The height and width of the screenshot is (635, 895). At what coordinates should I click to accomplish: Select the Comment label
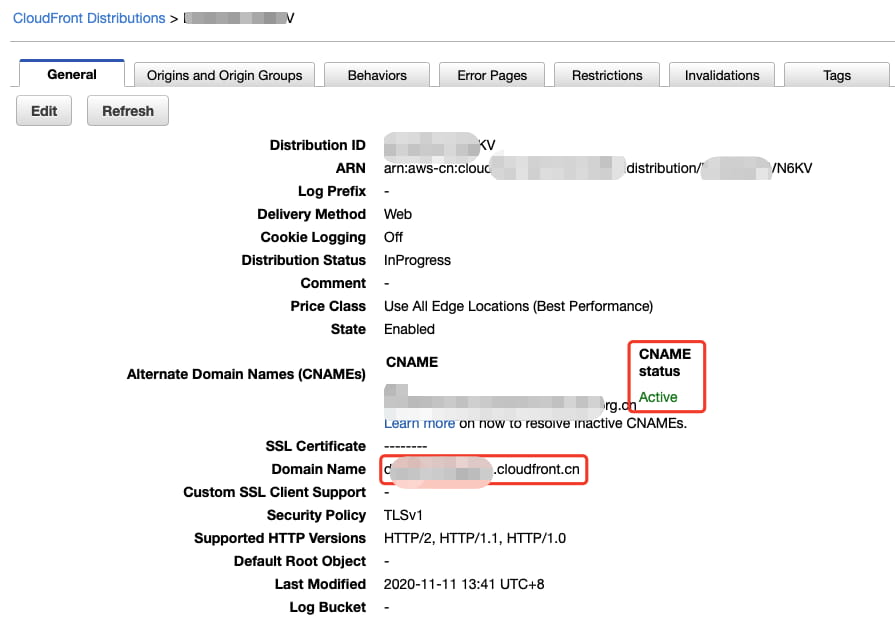pos(333,283)
